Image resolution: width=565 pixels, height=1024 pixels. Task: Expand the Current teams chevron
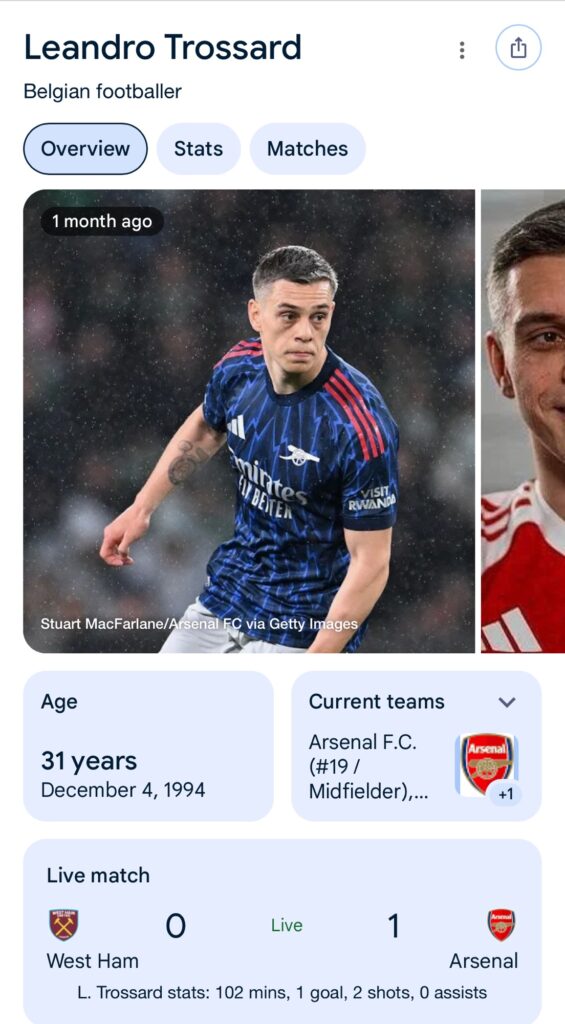point(507,702)
